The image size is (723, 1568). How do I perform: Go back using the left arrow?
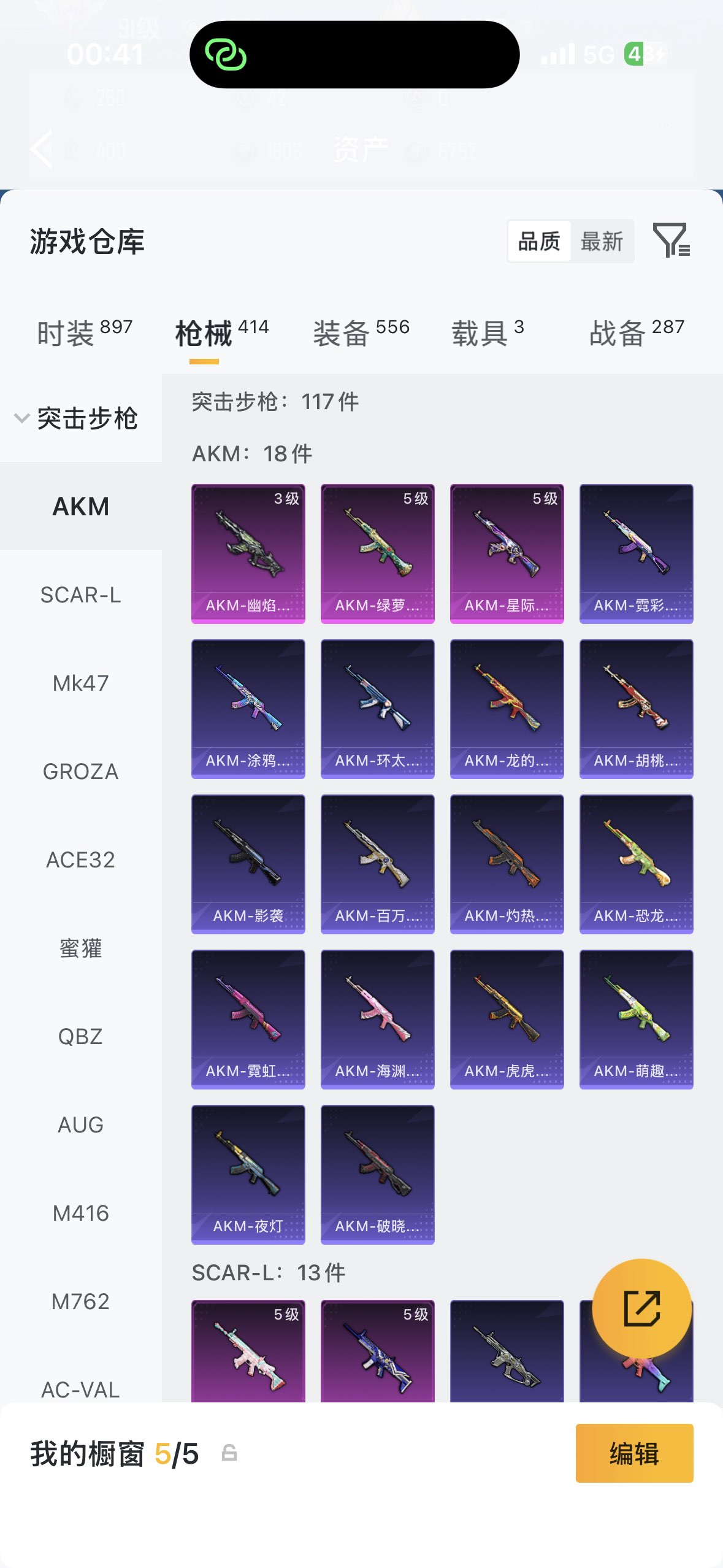(41, 149)
